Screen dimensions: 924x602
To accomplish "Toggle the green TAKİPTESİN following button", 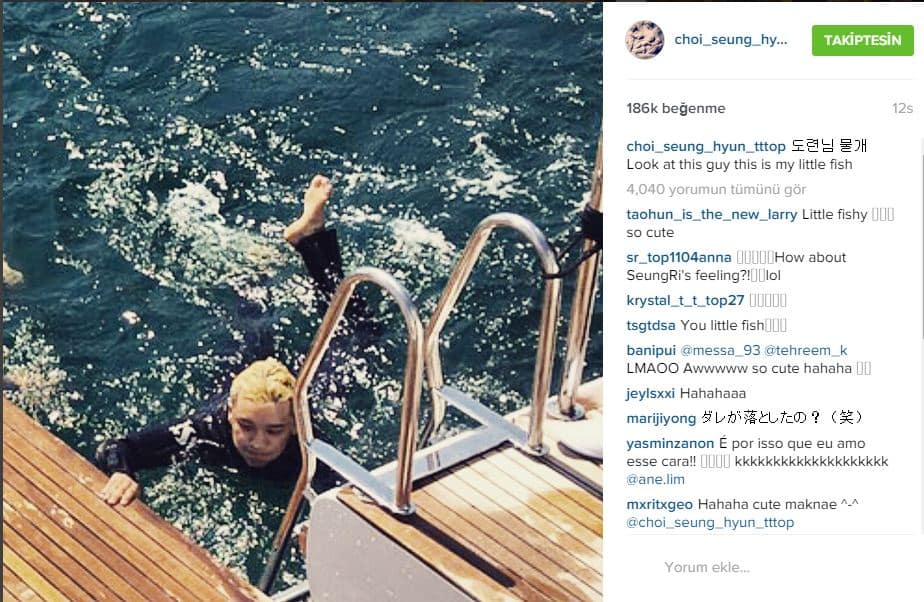I will 862,40.
